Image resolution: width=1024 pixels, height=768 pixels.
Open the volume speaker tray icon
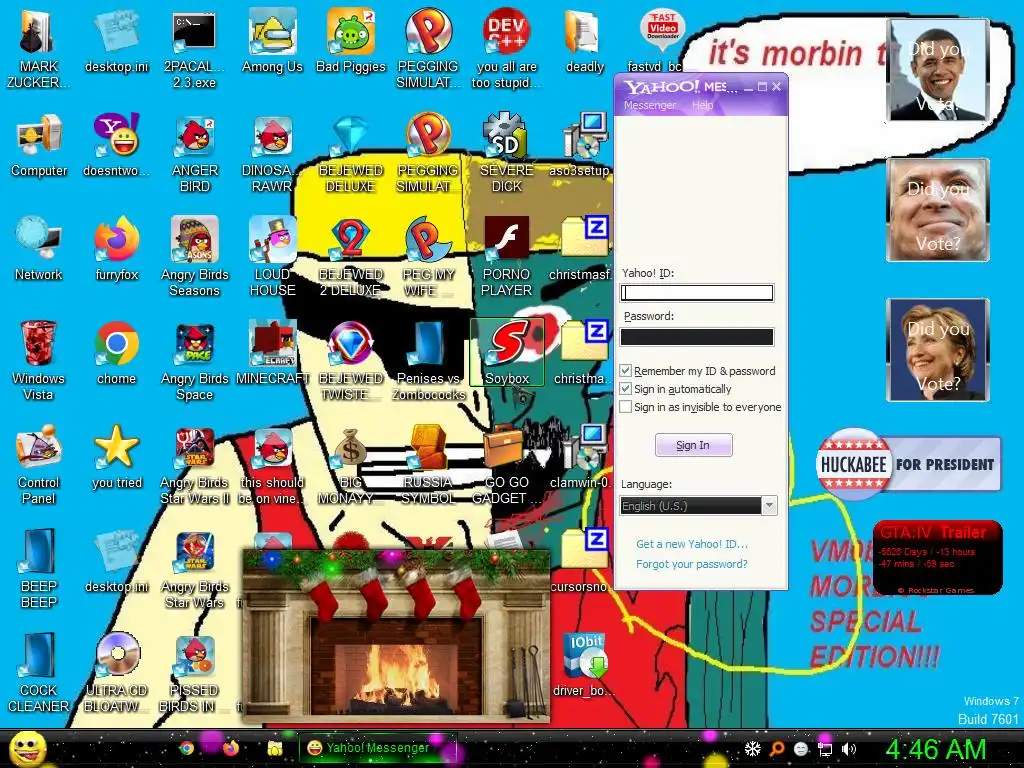click(848, 749)
